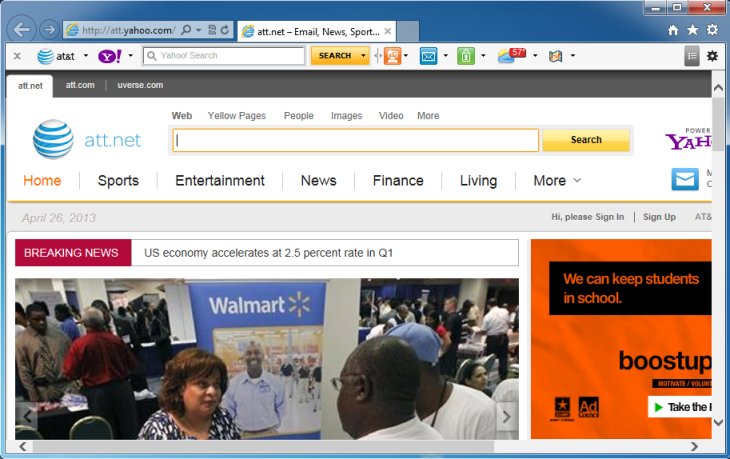The width and height of the screenshot is (730, 459).
Task: Expand the green lock dropdown arrow
Action: (x=483, y=55)
